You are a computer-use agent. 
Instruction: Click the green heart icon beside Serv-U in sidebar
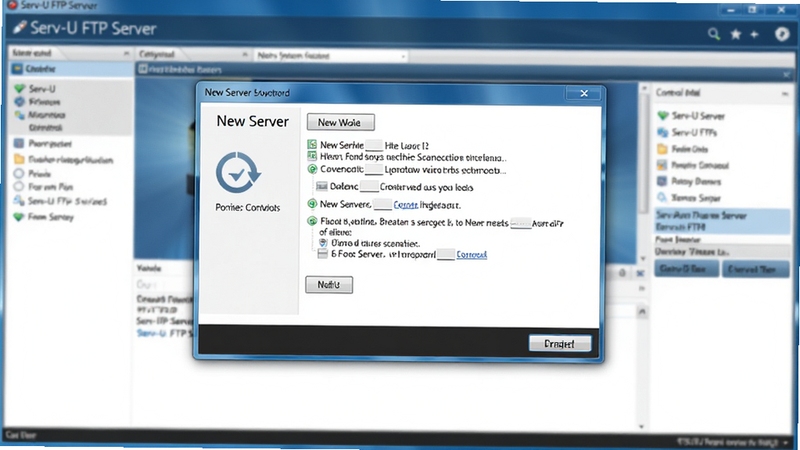coord(19,88)
